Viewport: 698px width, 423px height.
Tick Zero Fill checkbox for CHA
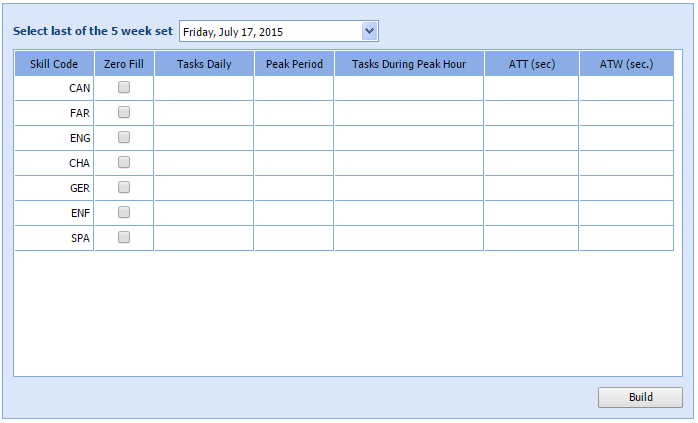pos(124,163)
